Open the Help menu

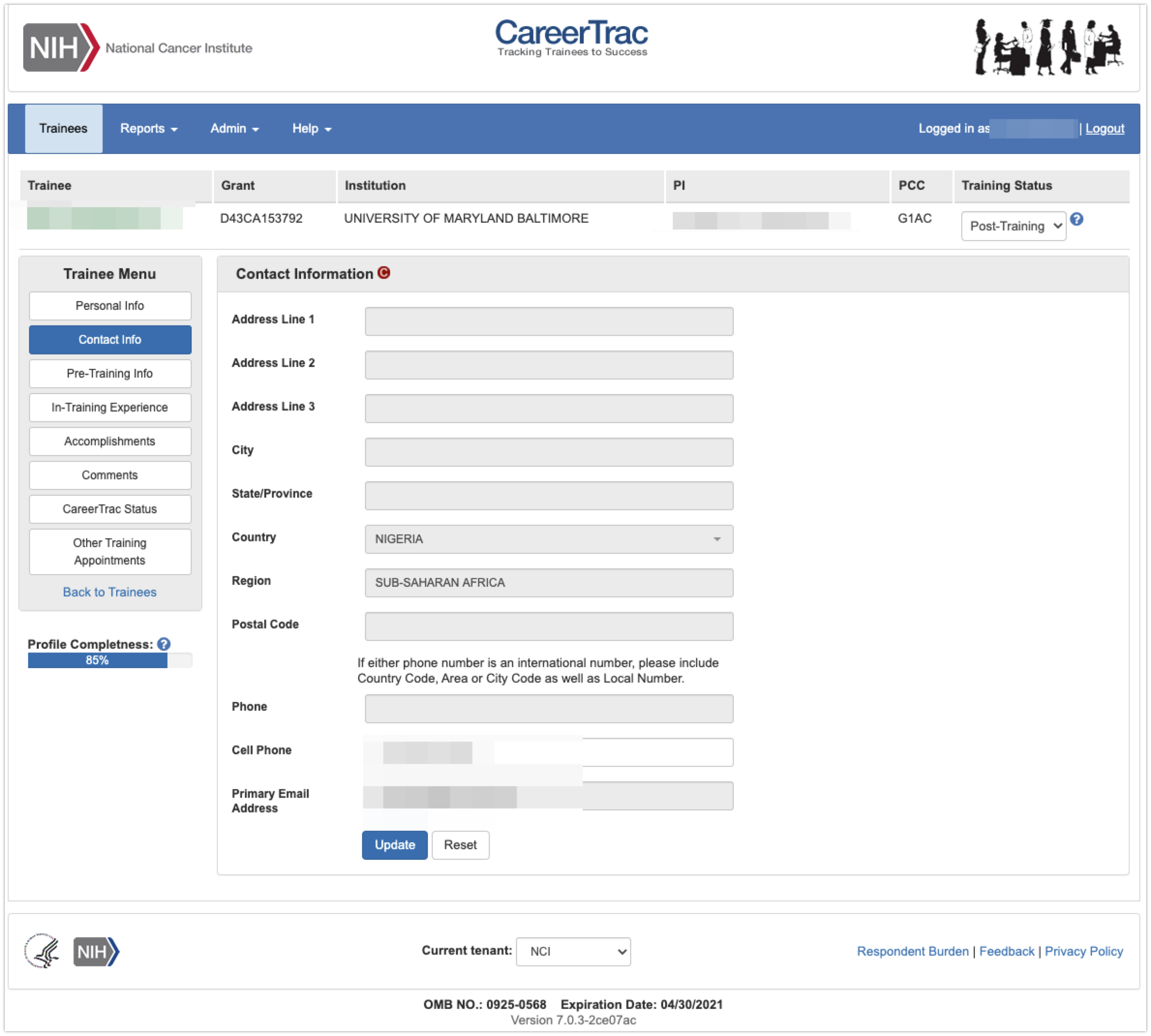pyautogui.click(x=311, y=129)
